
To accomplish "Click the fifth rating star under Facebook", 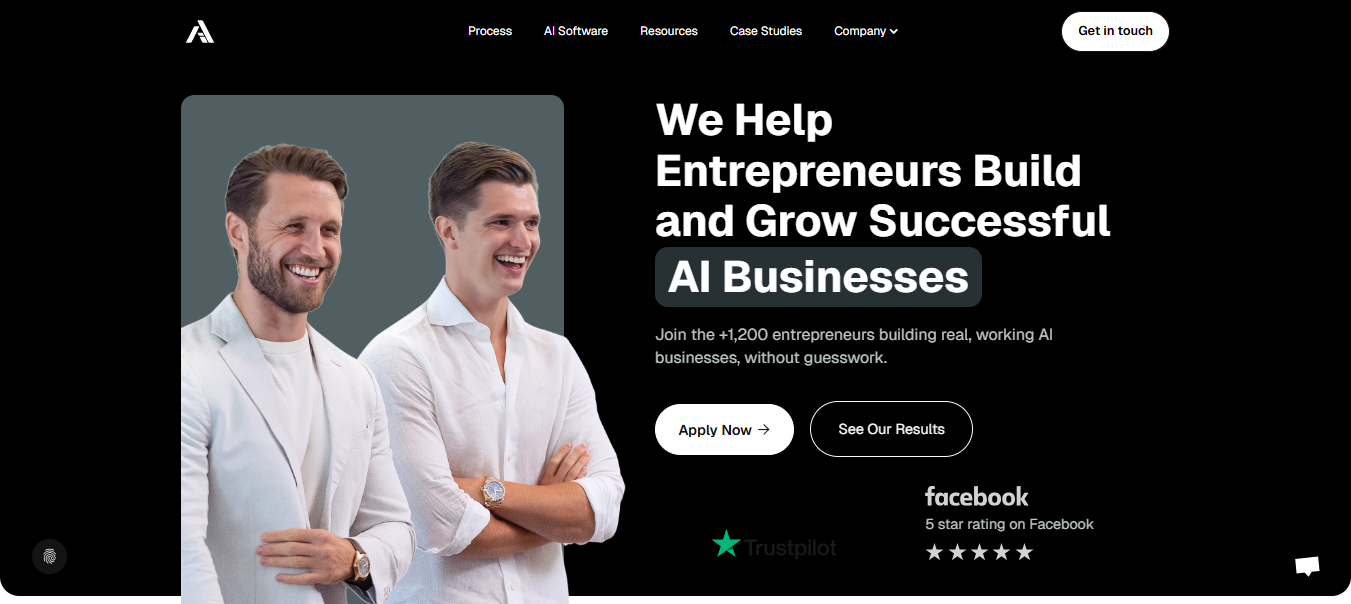I will click(x=1024, y=552).
